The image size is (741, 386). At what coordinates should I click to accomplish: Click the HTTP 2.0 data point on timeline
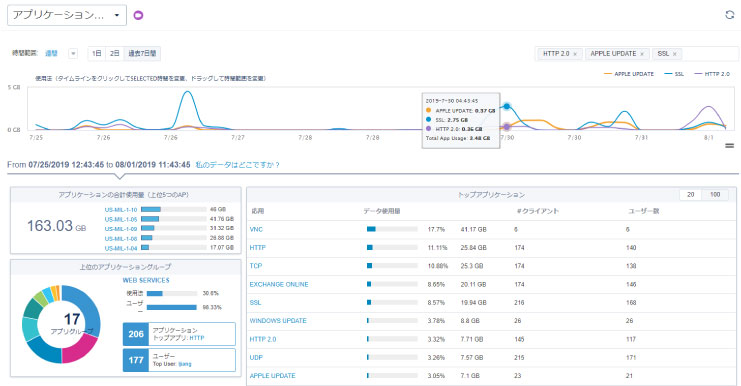tap(507, 127)
